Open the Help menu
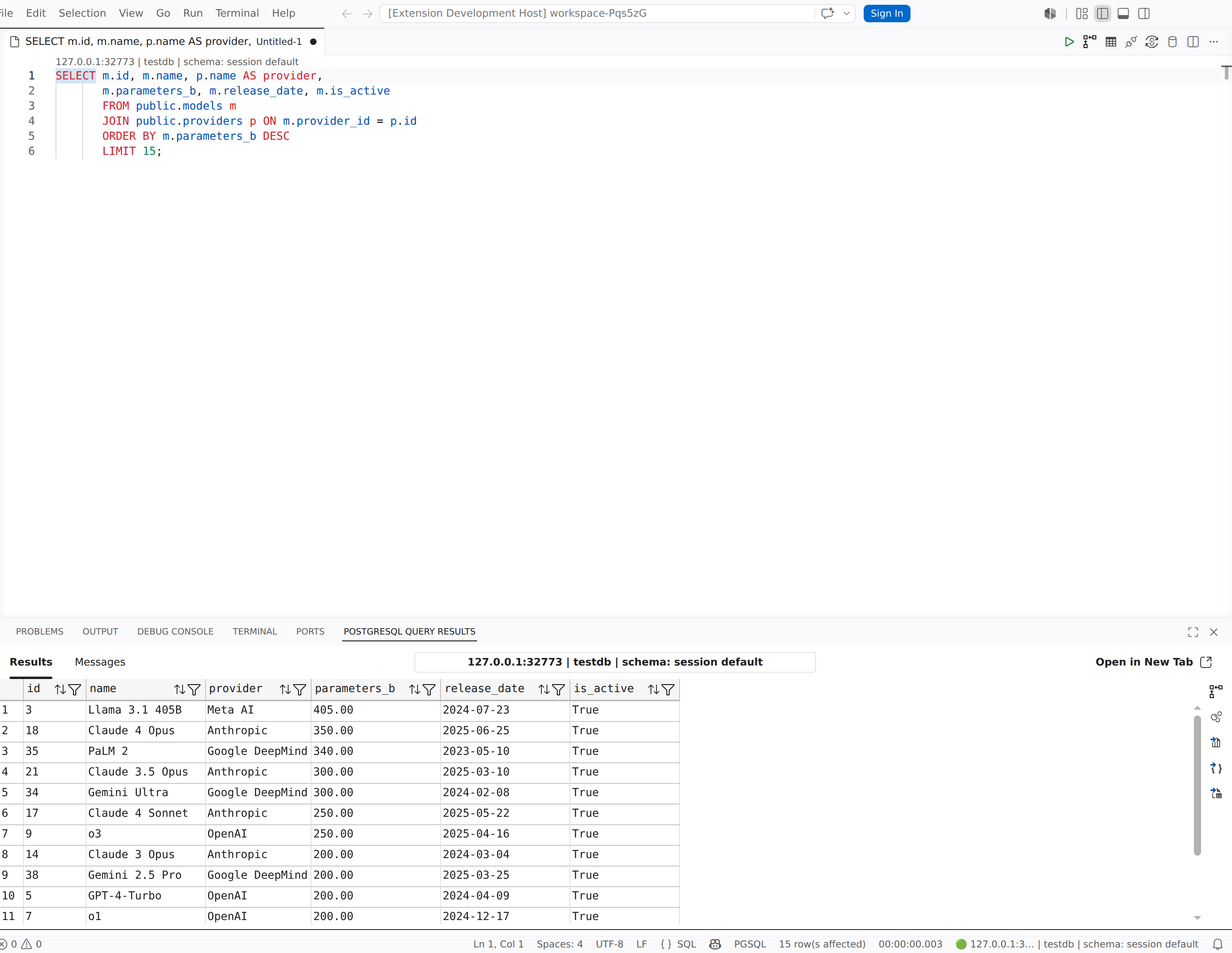Image resolution: width=1232 pixels, height=953 pixels. coord(283,13)
